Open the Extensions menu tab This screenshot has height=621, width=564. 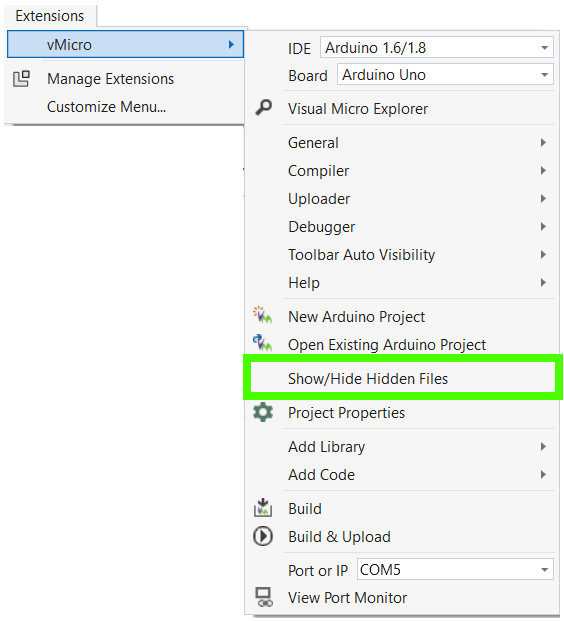click(50, 16)
